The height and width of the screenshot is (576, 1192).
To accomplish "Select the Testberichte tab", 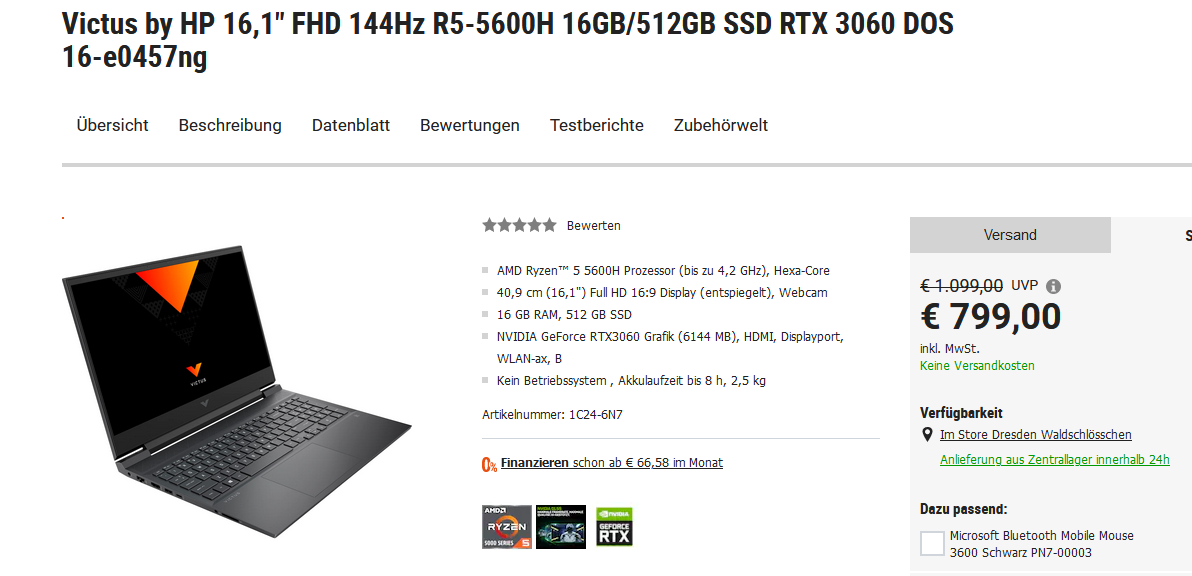I will click(x=597, y=125).
